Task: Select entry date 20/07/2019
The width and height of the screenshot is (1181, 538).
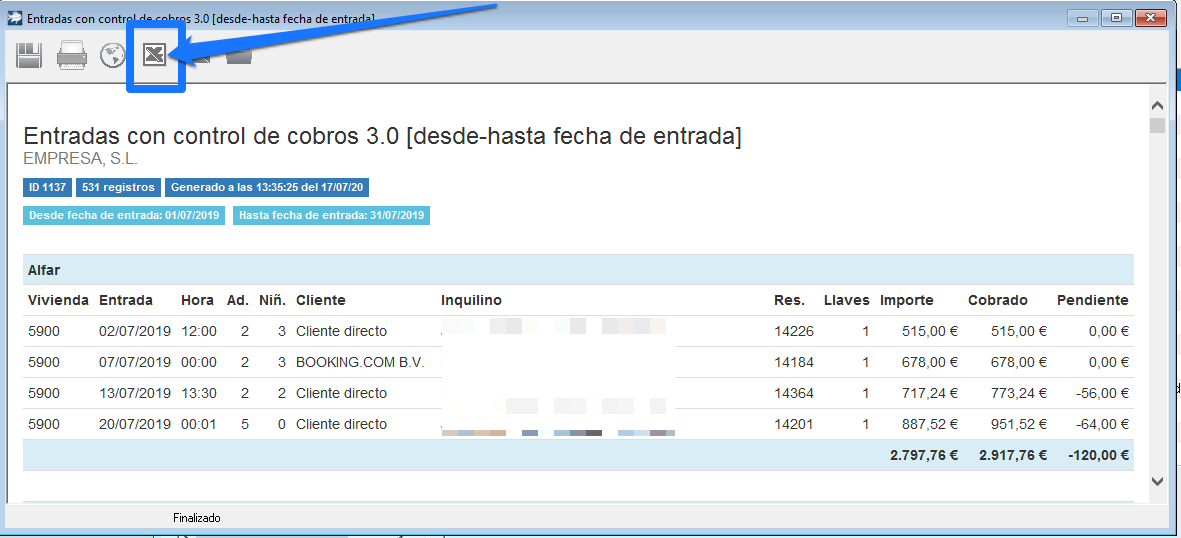Action: click(135, 424)
